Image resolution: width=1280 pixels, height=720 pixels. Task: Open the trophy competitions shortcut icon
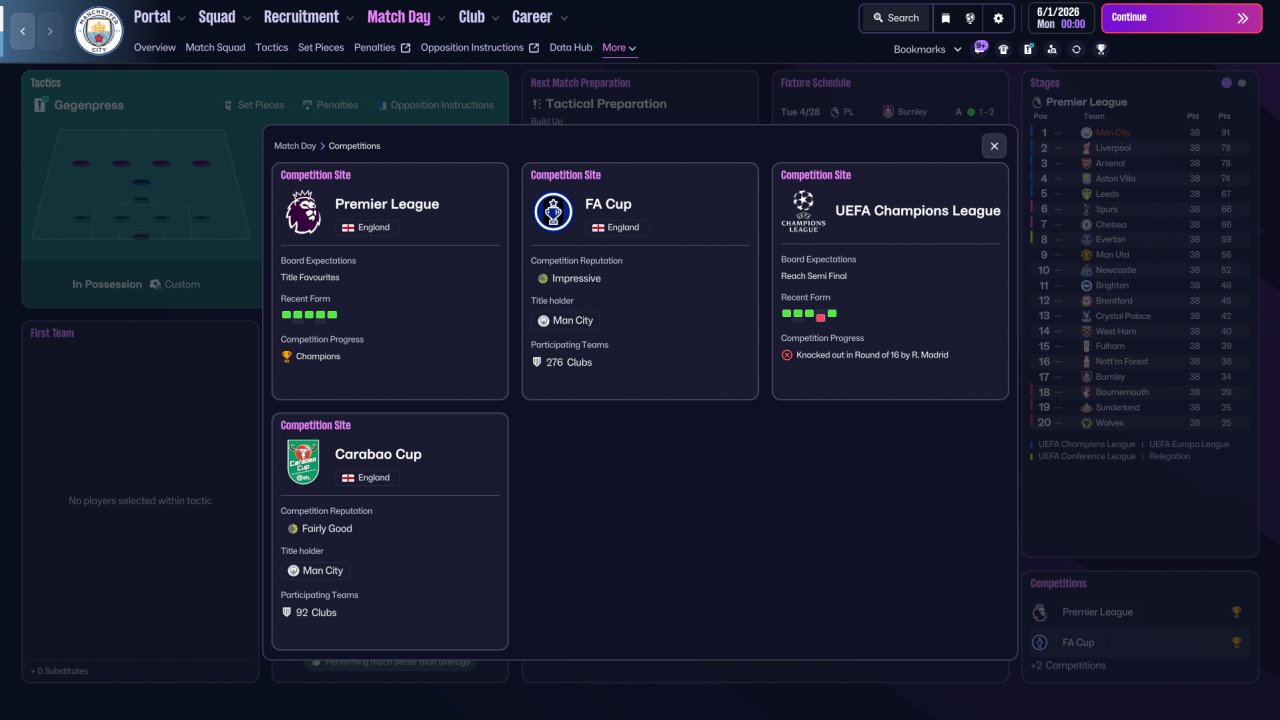1101,49
